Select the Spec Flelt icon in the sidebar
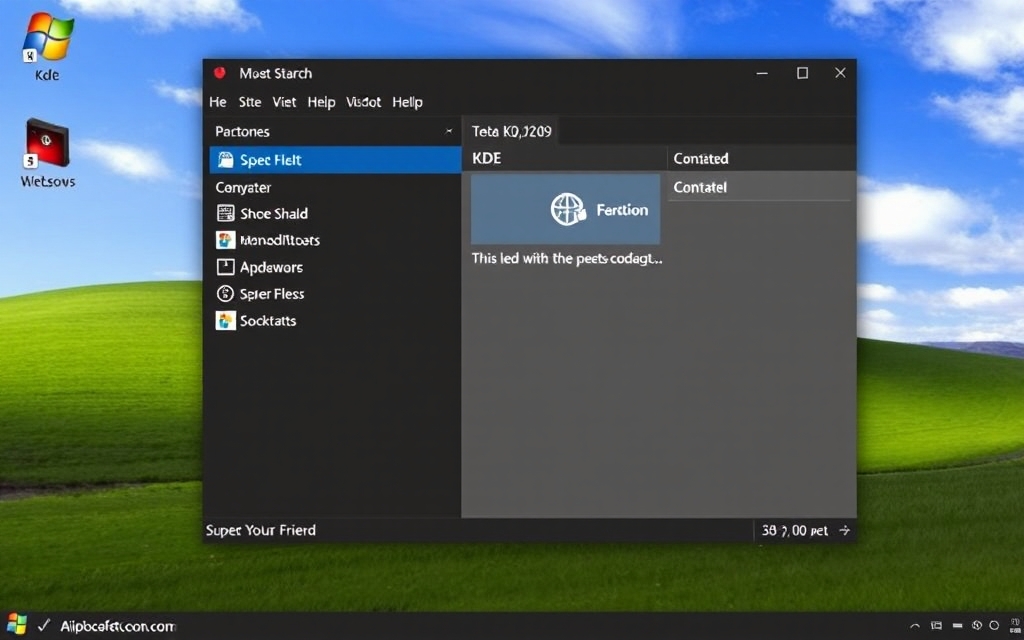Screen dimensions: 1024x640 [225, 160]
